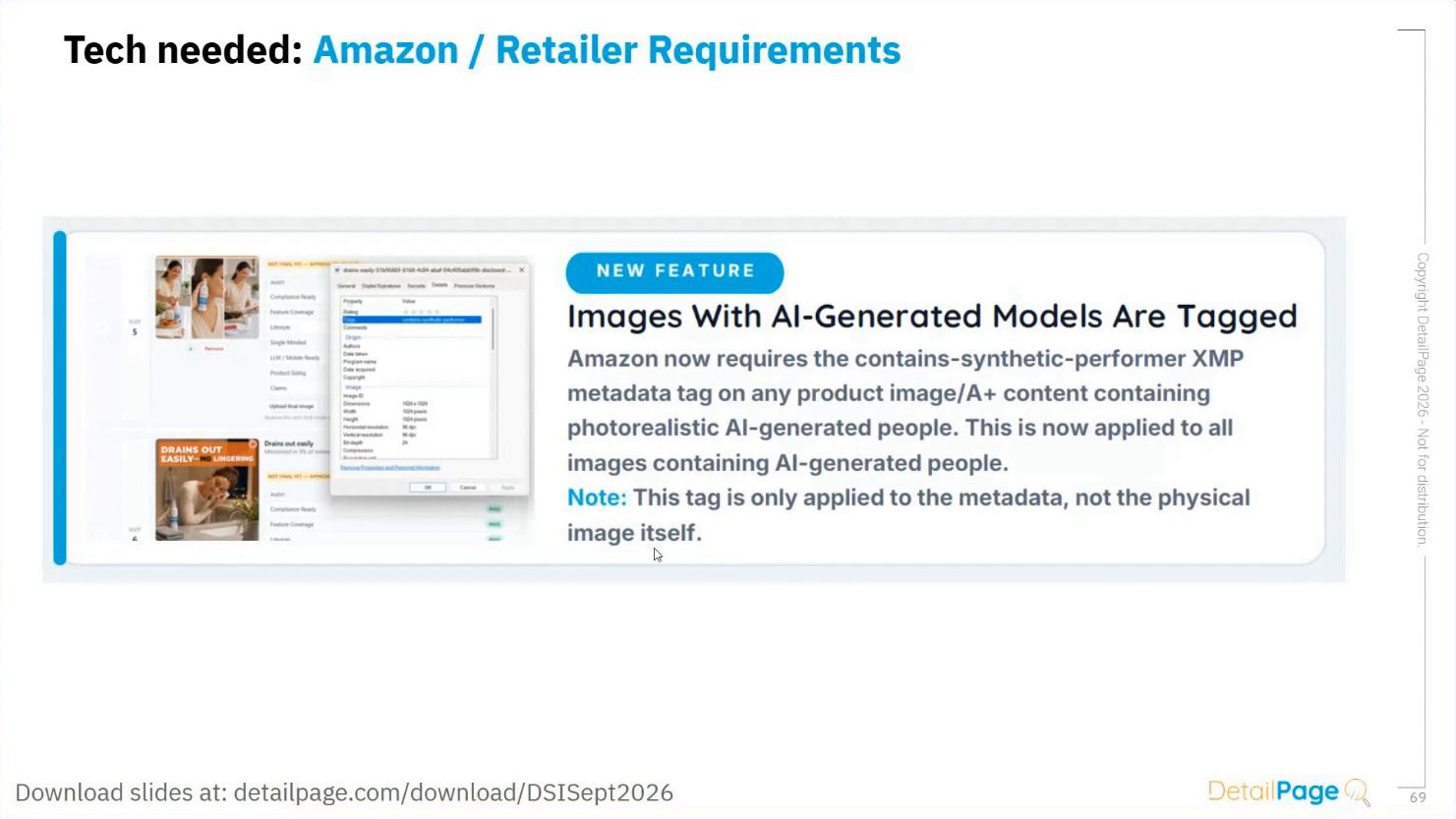The width and height of the screenshot is (1456, 819).
Task: Click OK in properties dialog
Action: coord(428,488)
